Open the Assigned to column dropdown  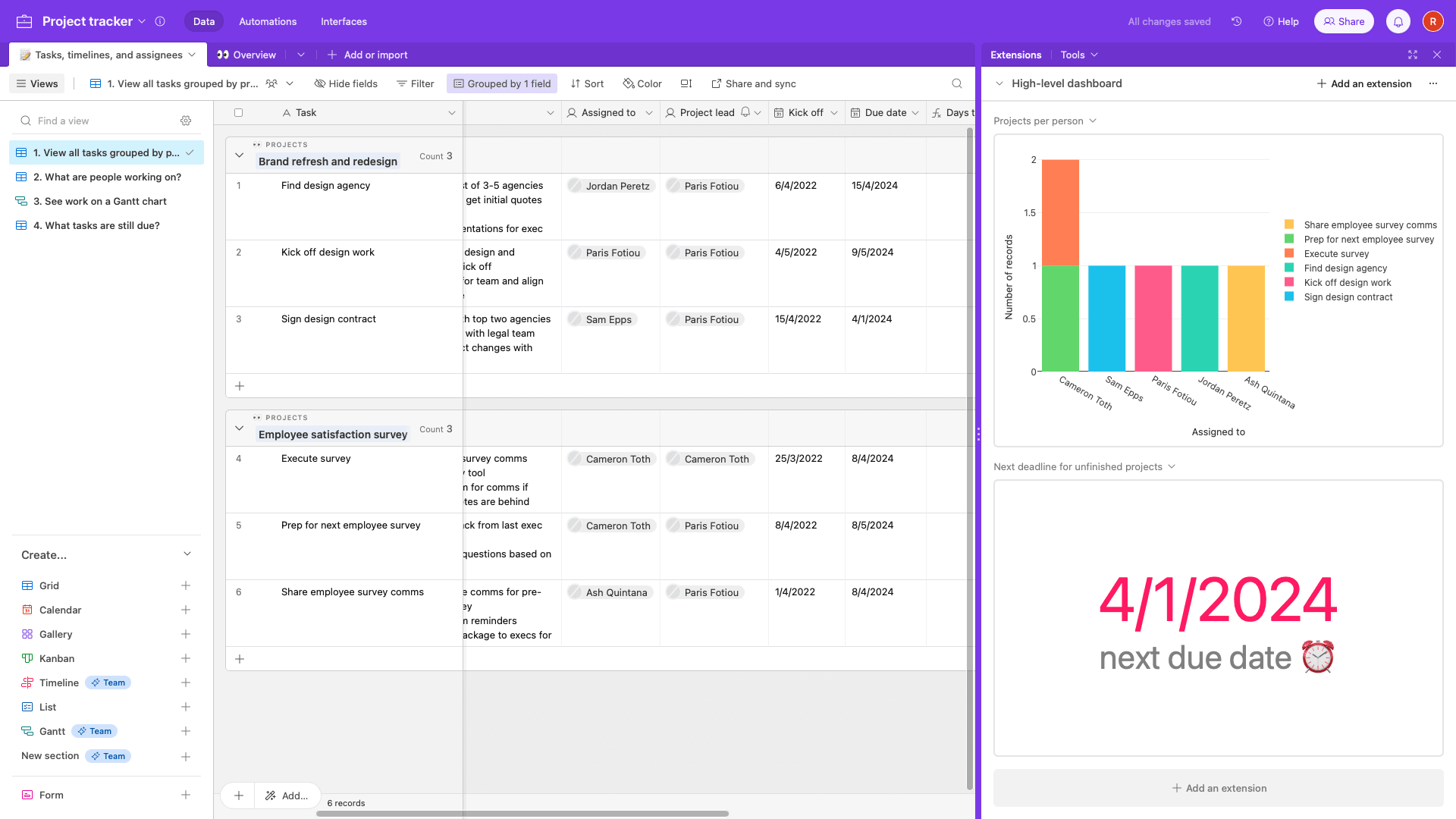(649, 113)
